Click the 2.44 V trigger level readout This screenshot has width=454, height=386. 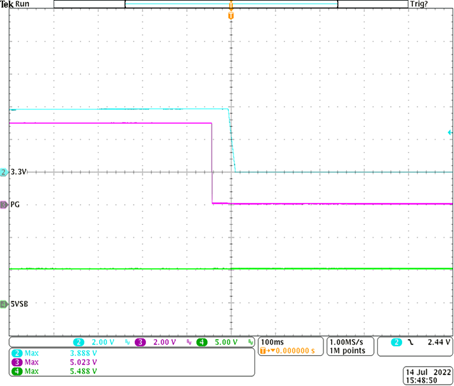[x=439, y=342]
